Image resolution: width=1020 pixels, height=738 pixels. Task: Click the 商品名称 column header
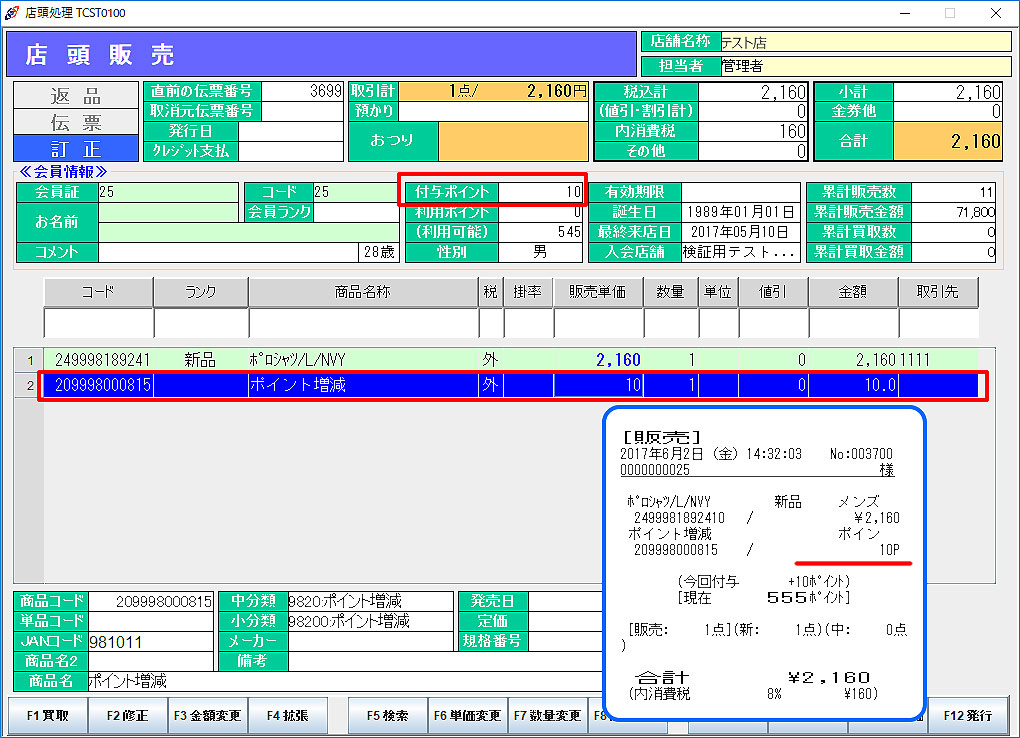click(x=362, y=292)
